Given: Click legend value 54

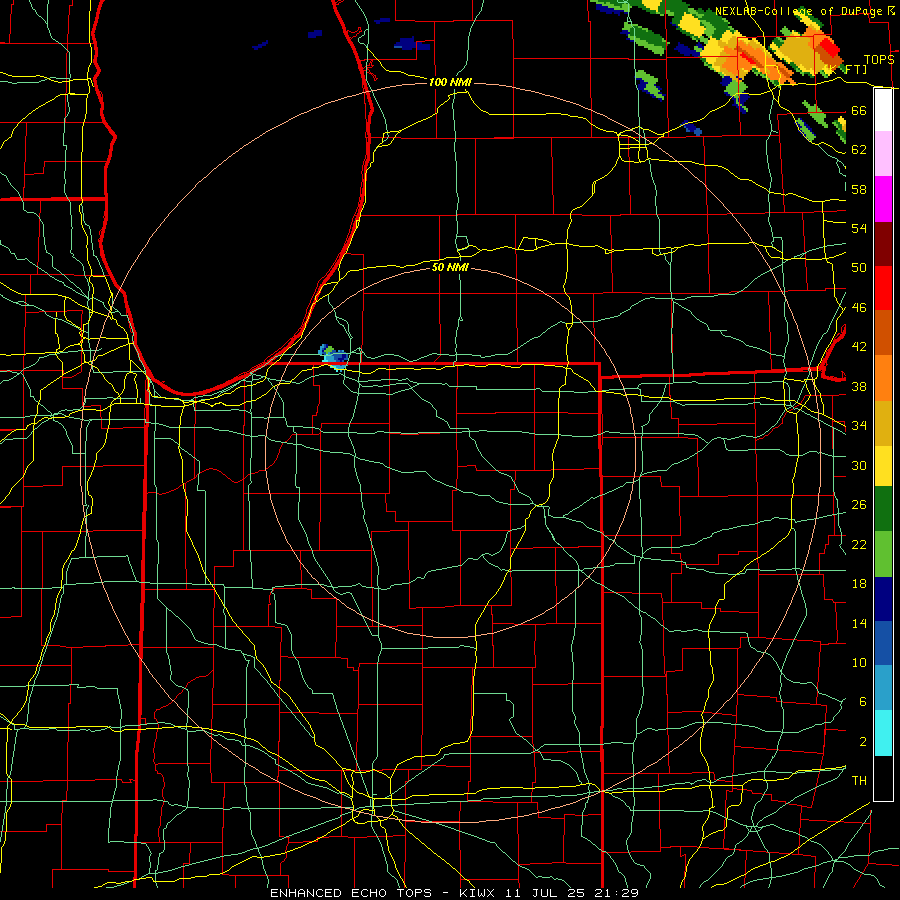Looking at the screenshot, I should click(x=859, y=228).
